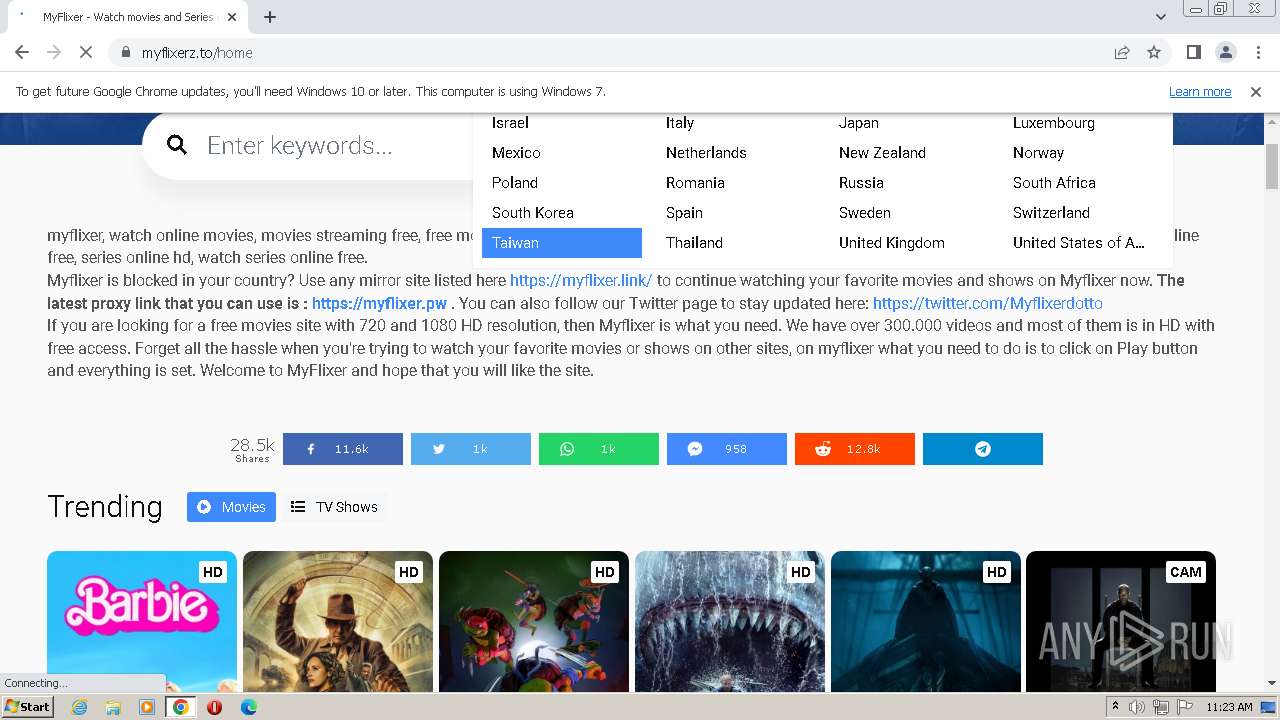Choose Mexico from the country list
The height and width of the screenshot is (720, 1280).
point(516,153)
